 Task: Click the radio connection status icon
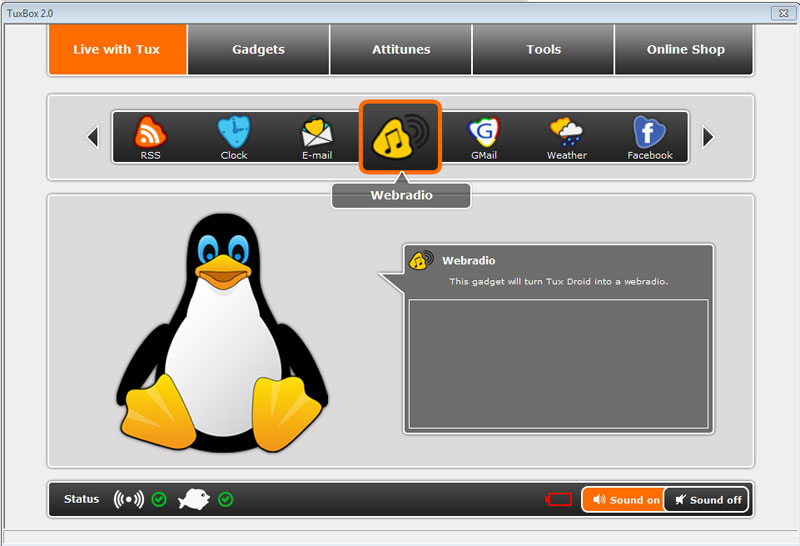coord(128,499)
